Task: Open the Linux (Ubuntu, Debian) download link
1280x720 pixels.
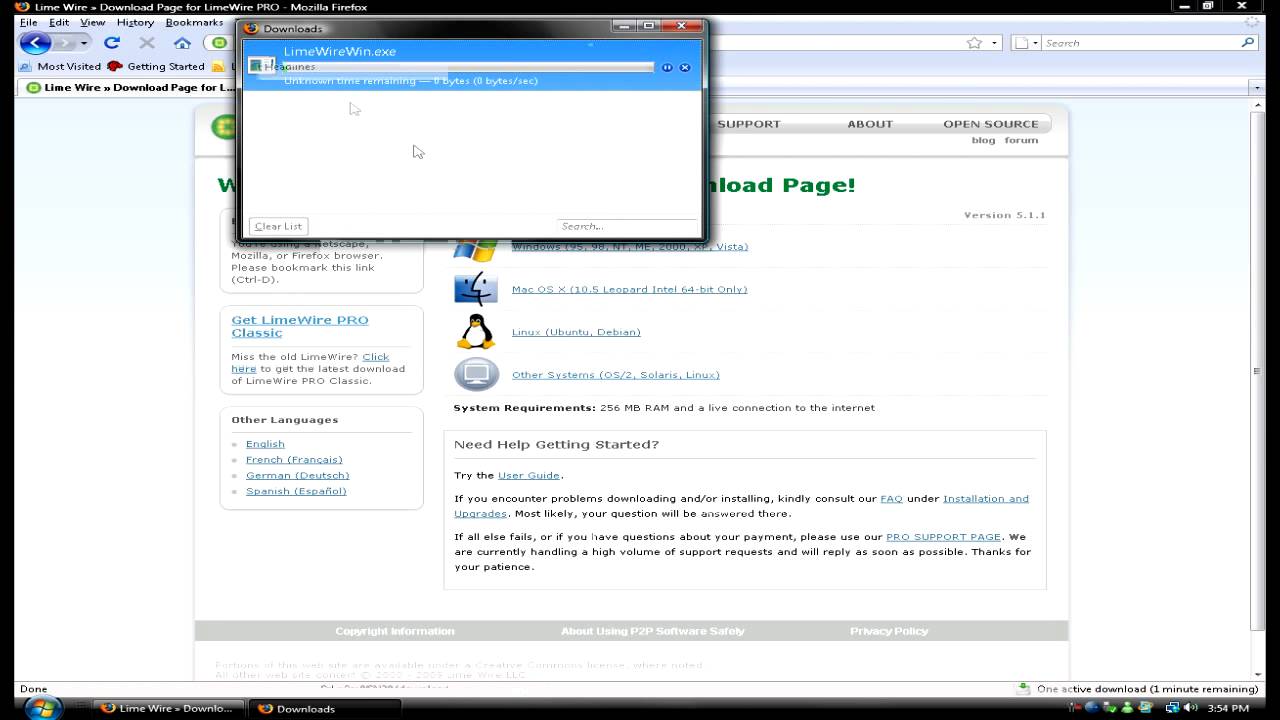Action: pyautogui.click(x=576, y=332)
